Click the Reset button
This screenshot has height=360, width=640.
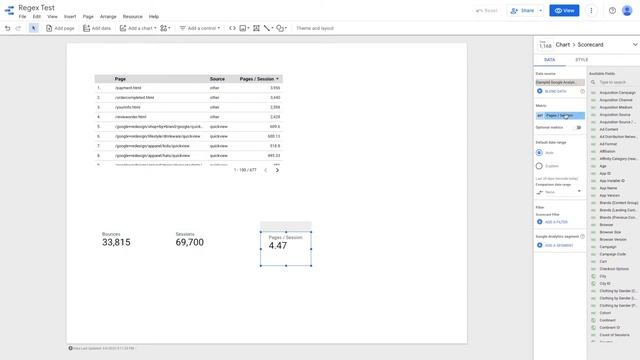(487, 11)
